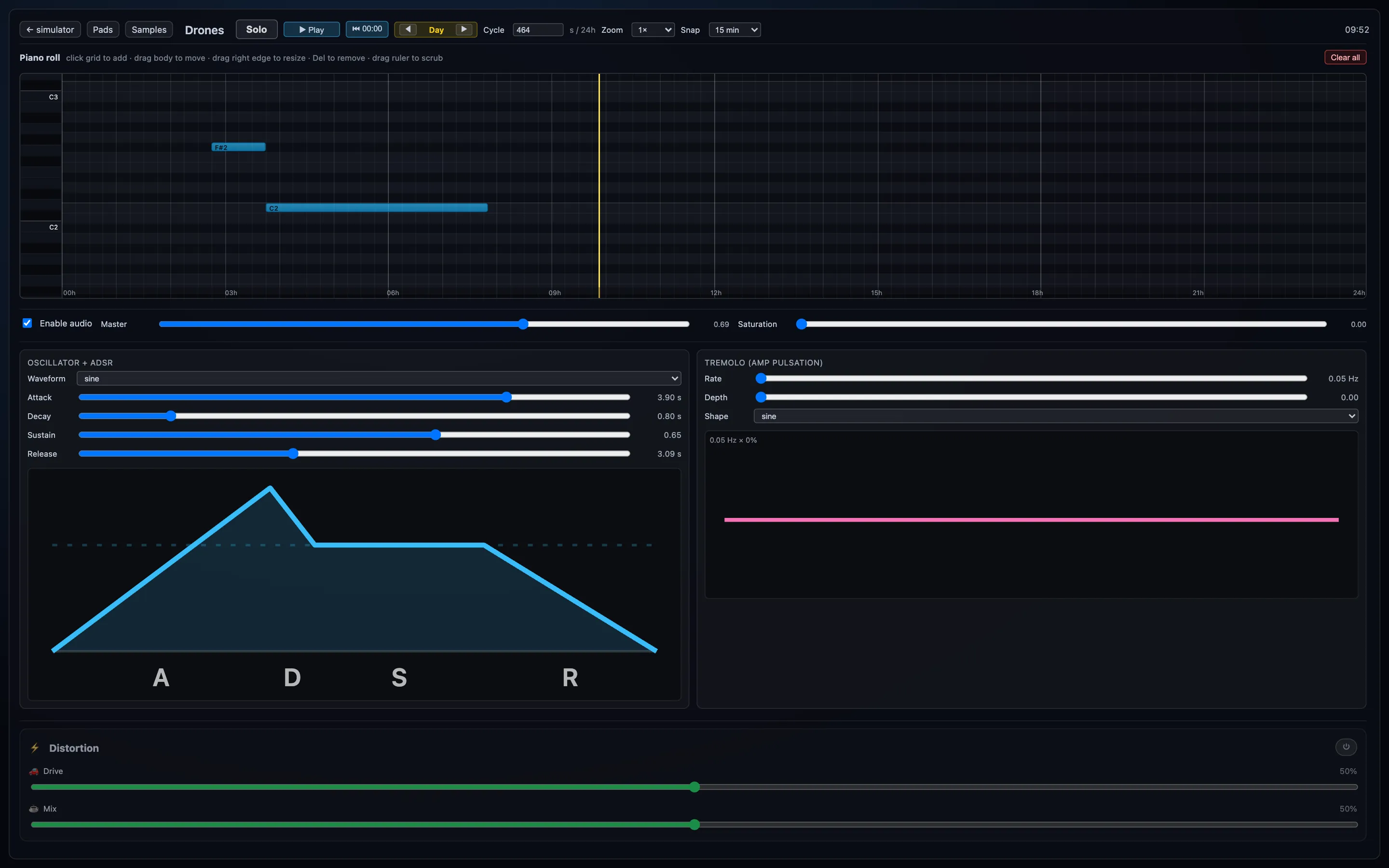Click the Release slider
This screenshot has width=1389, height=868.
(x=354, y=453)
